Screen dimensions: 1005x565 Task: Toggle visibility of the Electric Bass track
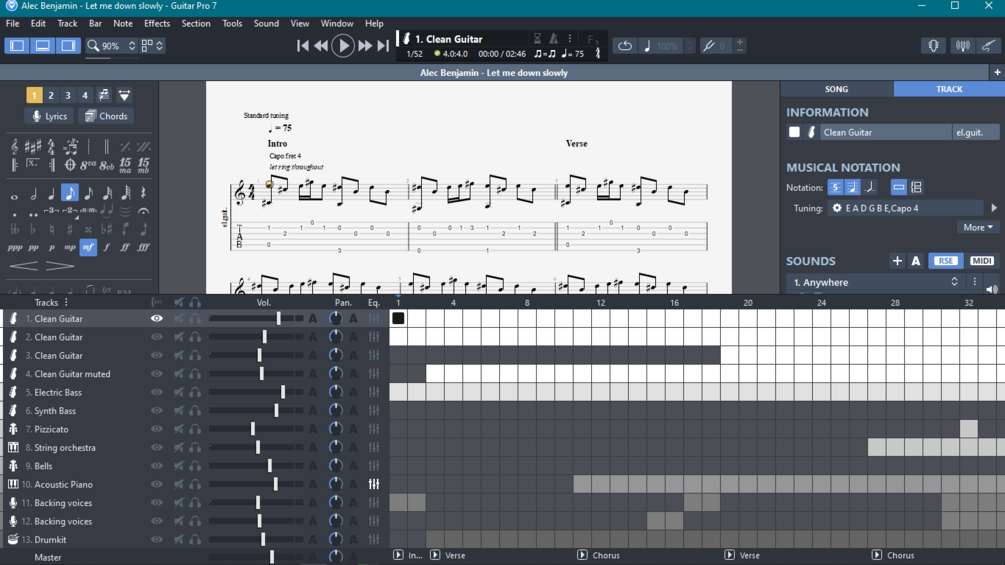(x=156, y=392)
